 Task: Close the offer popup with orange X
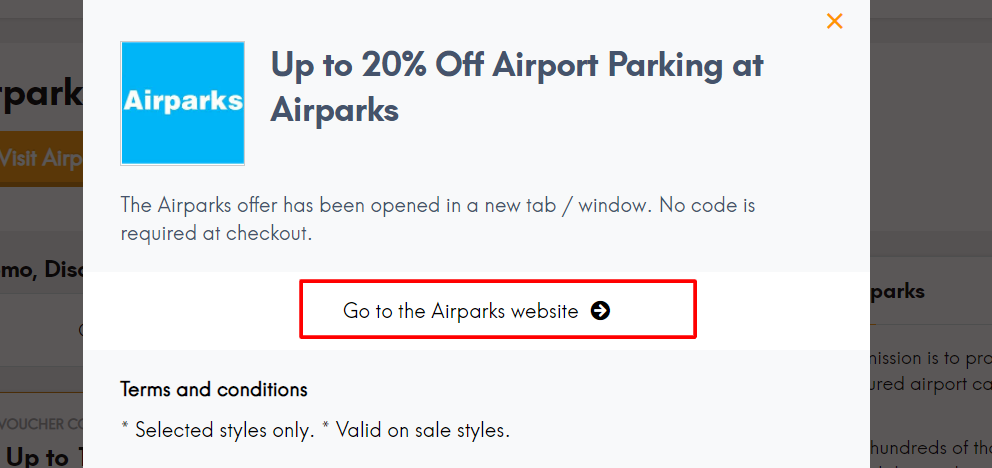click(834, 22)
